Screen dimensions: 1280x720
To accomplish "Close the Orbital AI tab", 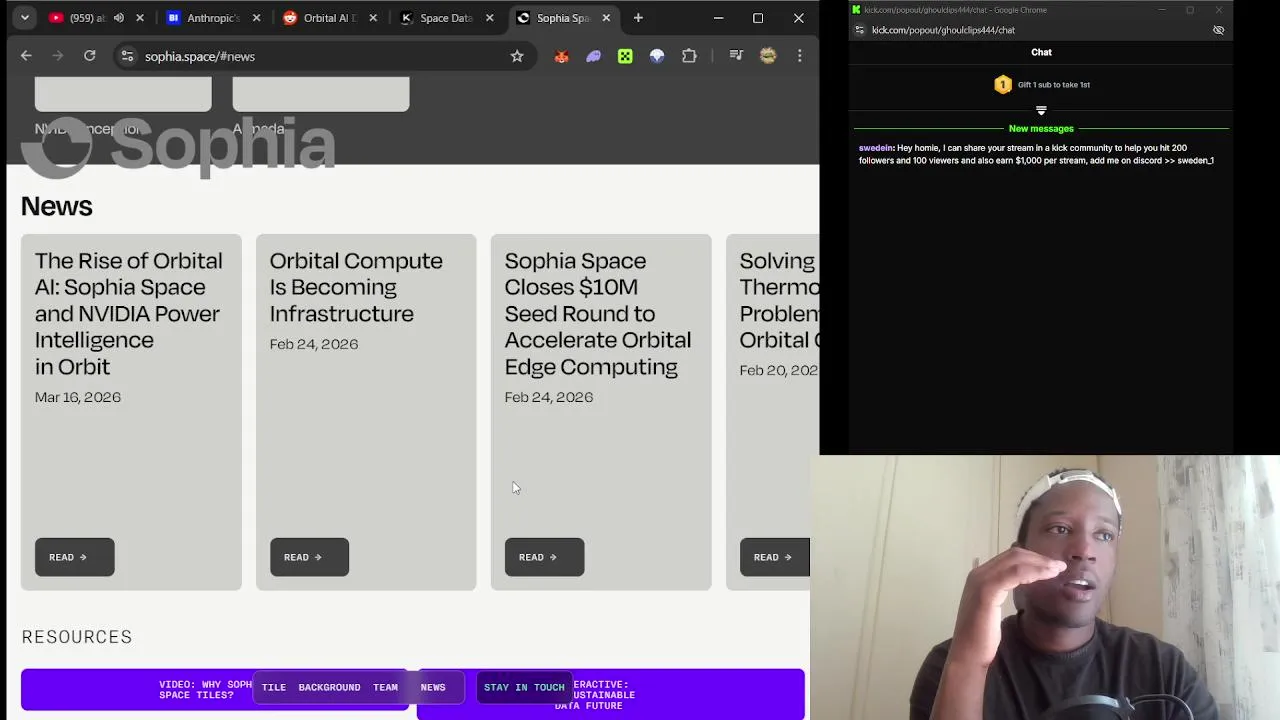I will click(373, 18).
